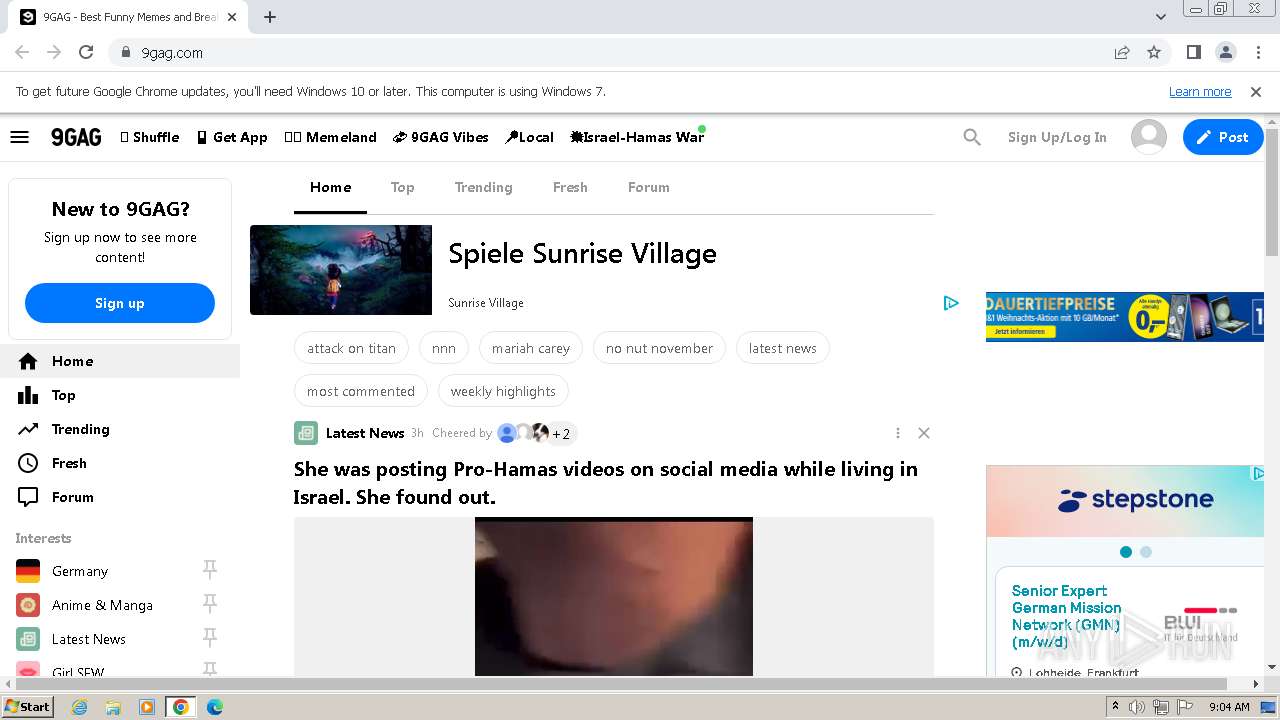Select the weekly highlights tag
Screen dimensions: 1280x720
(503, 391)
